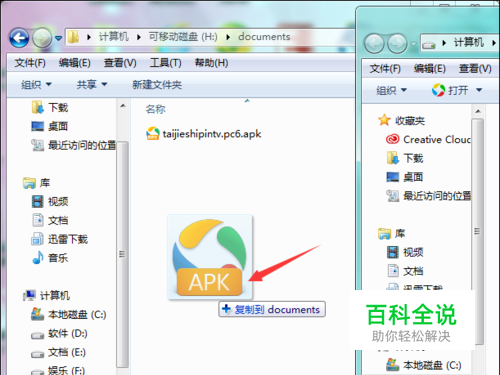Click 新建文件夹 button

click(x=157, y=84)
